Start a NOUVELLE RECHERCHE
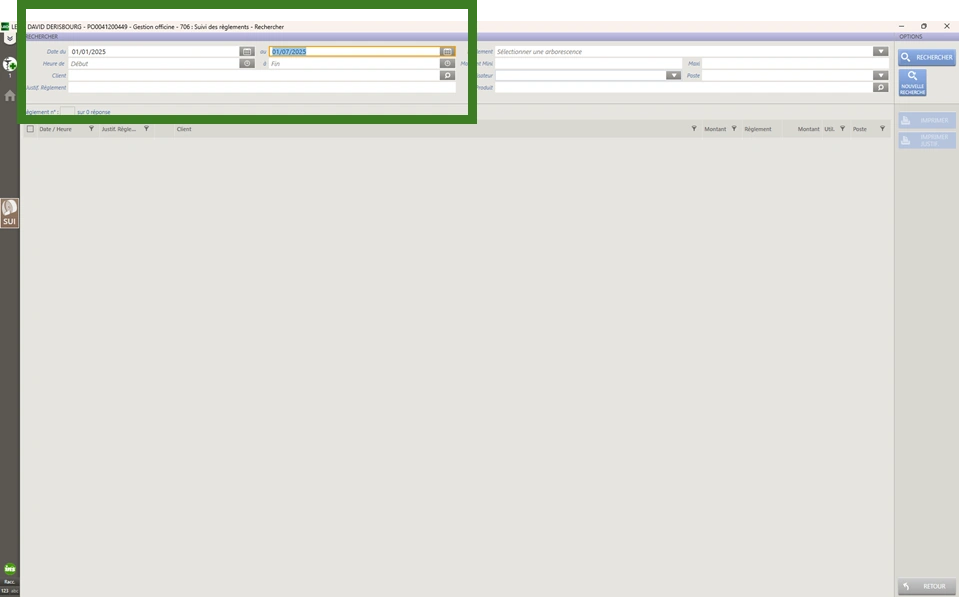Image resolution: width=959 pixels, height=597 pixels. pyautogui.click(x=912, y=83)
